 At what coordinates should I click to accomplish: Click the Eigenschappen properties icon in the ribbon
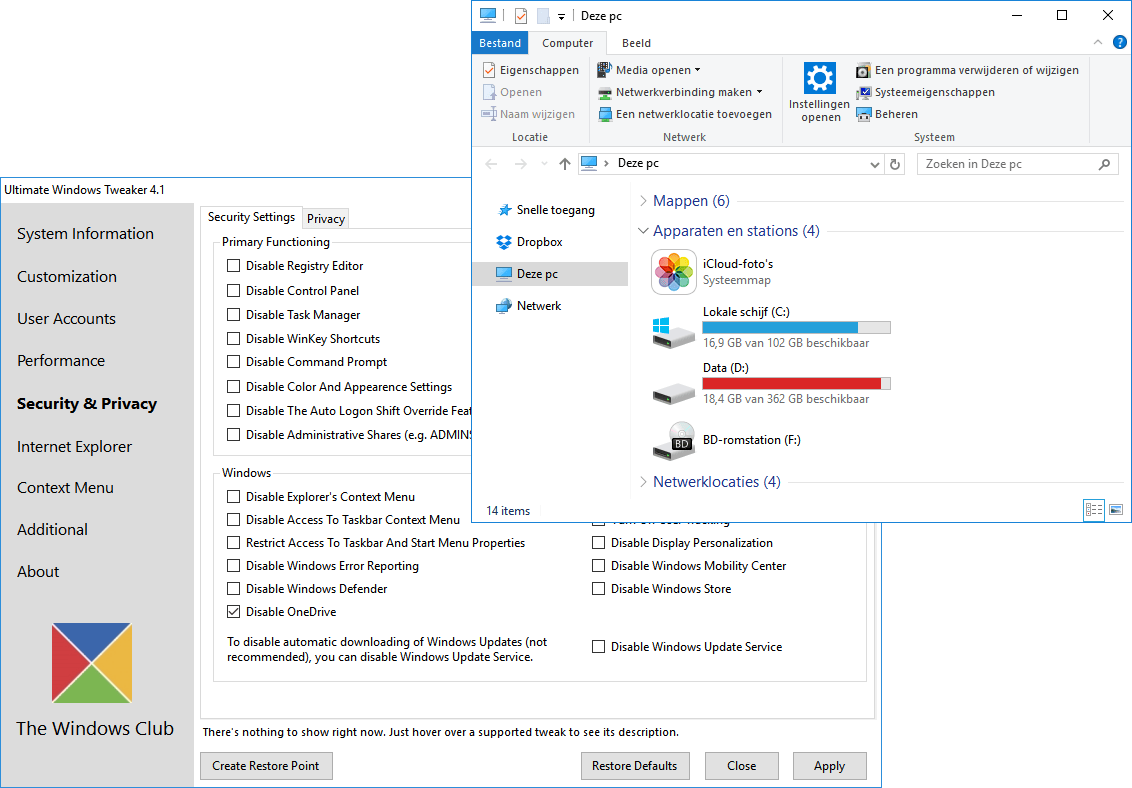click(x=489, y=70)
